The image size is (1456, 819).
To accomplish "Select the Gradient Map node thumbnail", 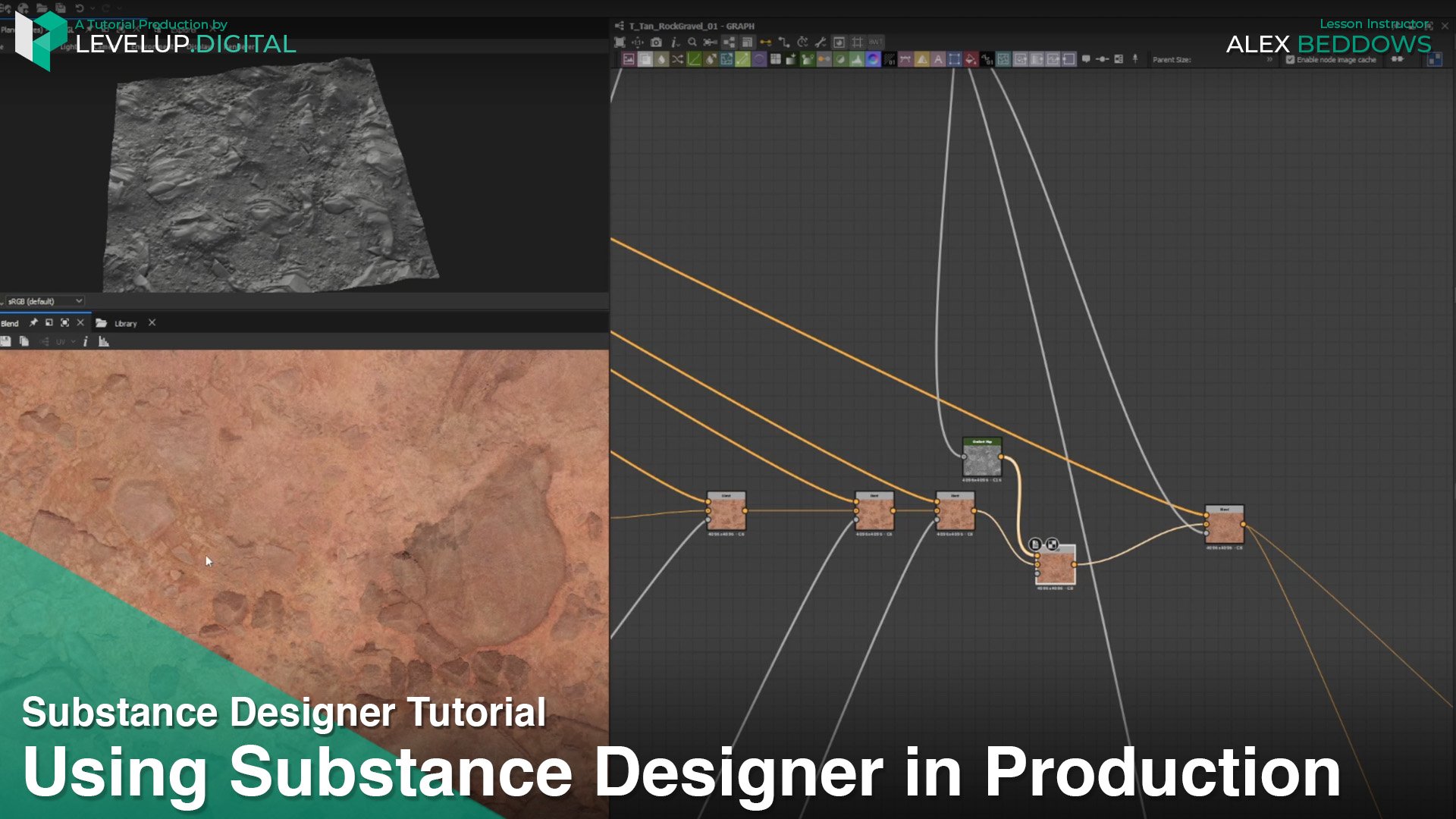I will tap(982, 460).
